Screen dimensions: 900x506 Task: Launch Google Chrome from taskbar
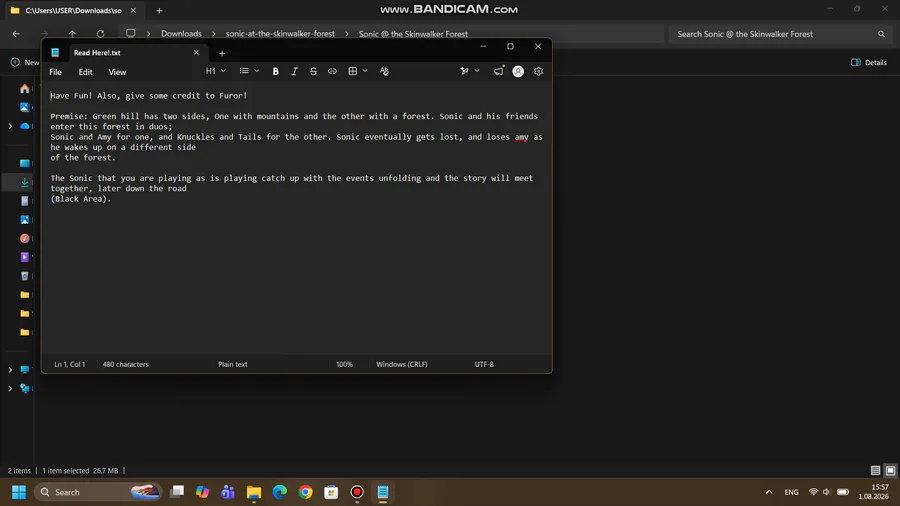tap(305, 492)
